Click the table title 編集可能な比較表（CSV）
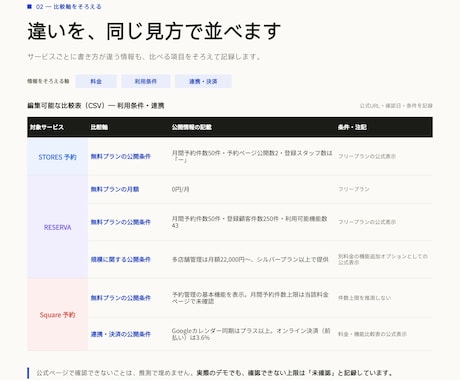The image size is (460, 380). pyautogui.click(x=96, y=106)
